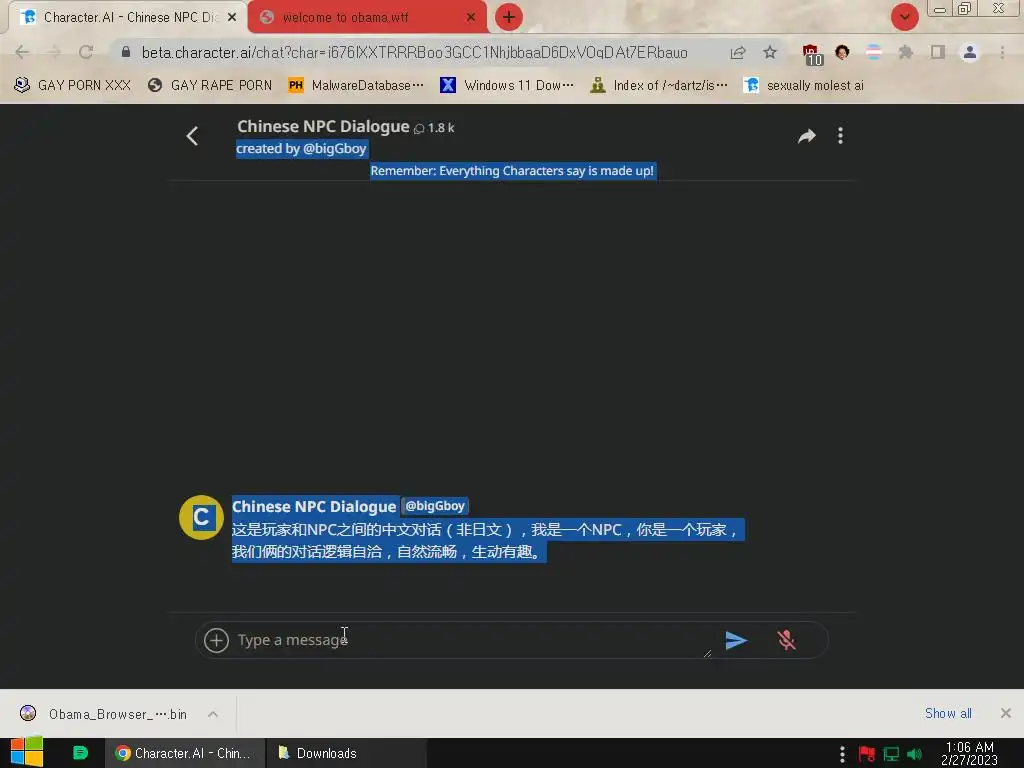Go back with the chat back arrow
Screen dimensions: 1024x768
click(192, 136)
